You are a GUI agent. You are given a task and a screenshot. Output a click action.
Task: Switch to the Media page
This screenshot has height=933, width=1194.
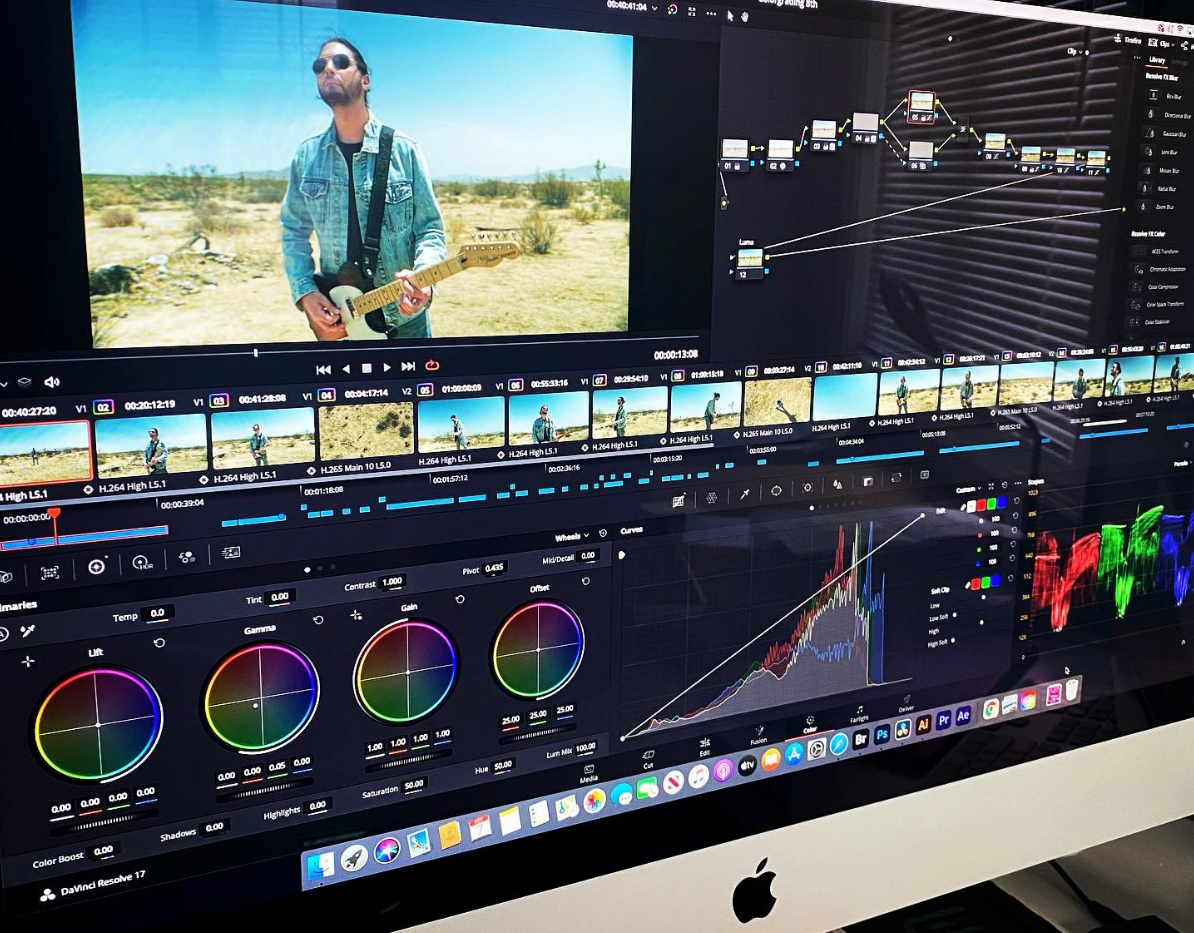(x=588, y=774)
